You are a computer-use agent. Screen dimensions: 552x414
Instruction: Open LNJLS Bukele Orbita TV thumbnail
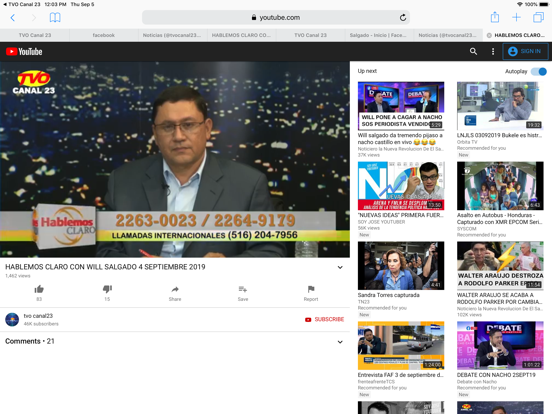coord(500,106)
